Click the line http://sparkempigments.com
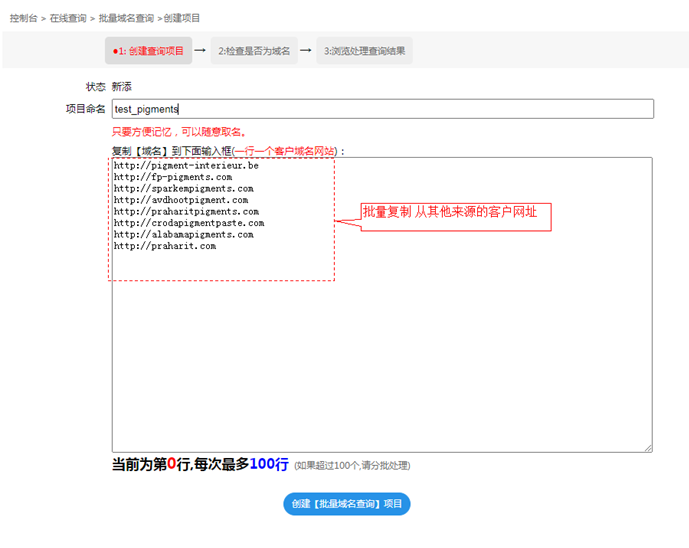 [x=184, y=189]
